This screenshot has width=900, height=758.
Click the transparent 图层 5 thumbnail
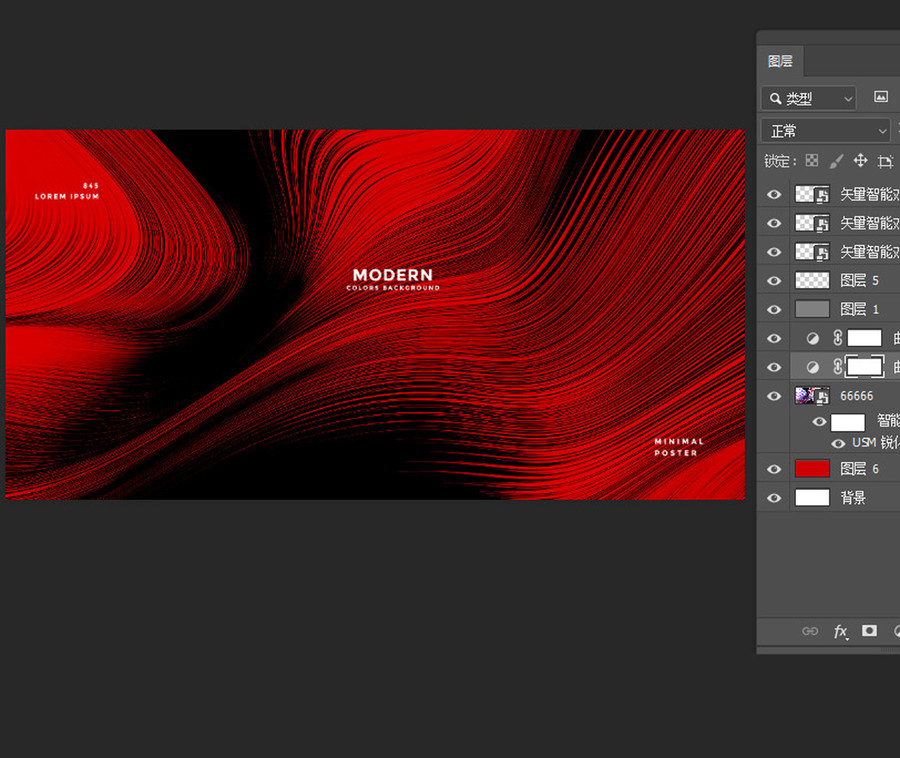point(812,281)
